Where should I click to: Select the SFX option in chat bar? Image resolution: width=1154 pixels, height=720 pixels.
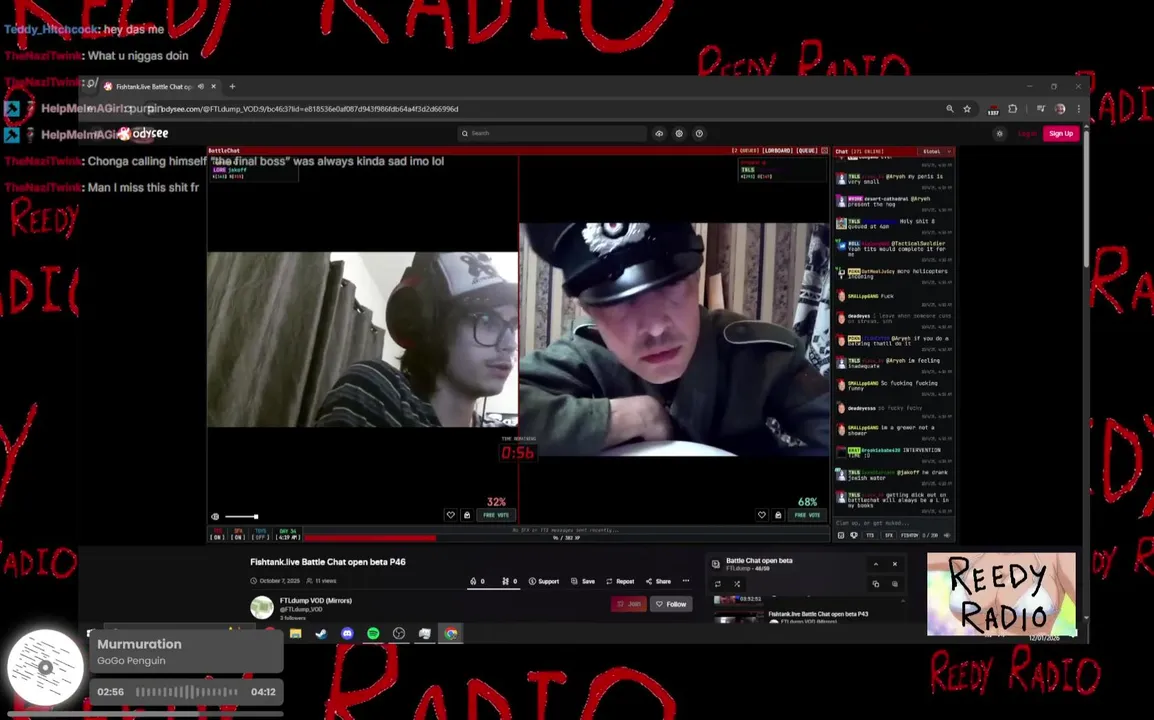[x=889, y=536]
